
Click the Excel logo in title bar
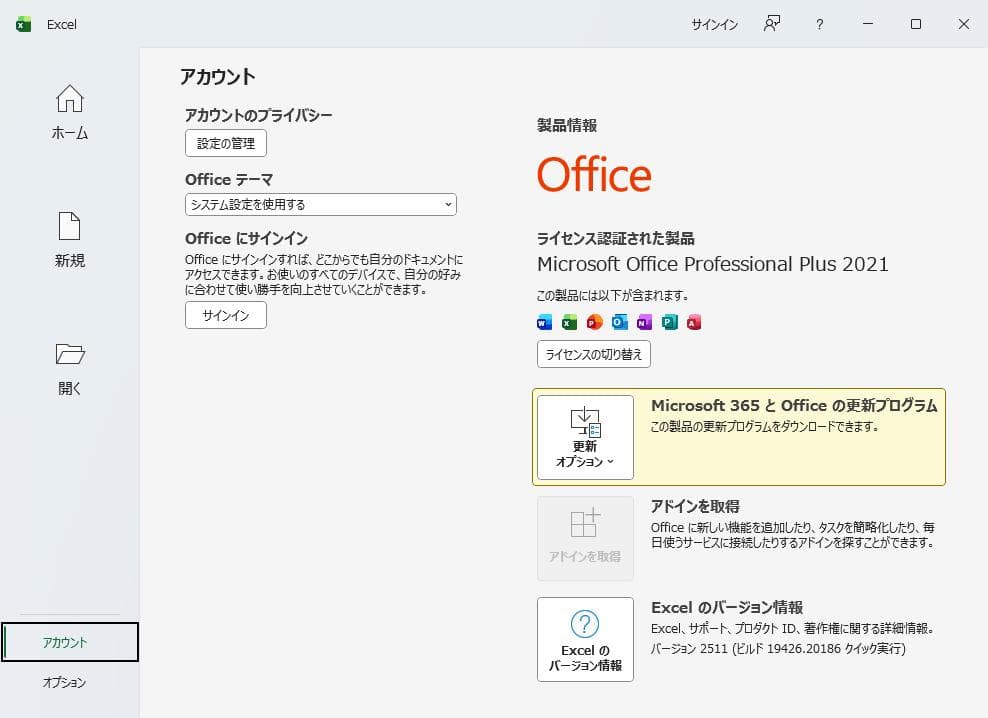24,24
